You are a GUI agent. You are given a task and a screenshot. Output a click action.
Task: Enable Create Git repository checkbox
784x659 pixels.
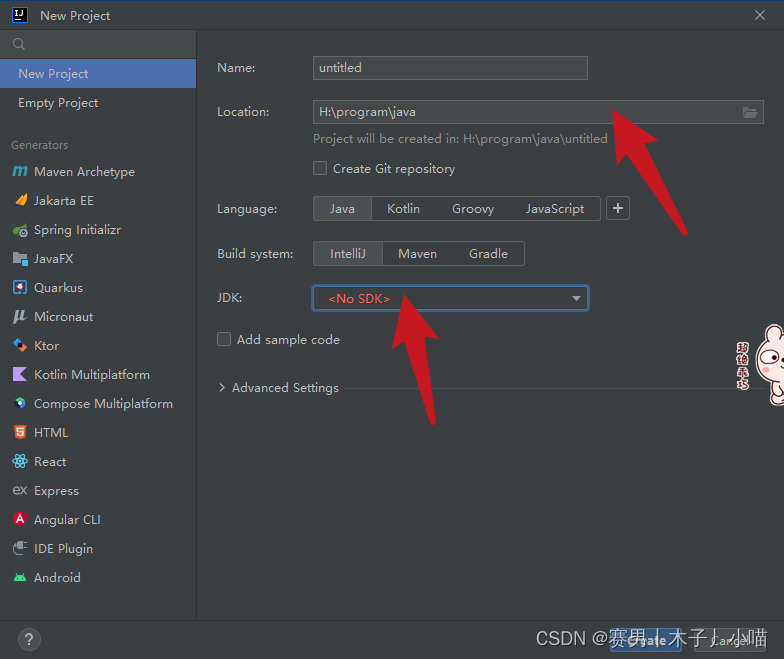[320, 168]
